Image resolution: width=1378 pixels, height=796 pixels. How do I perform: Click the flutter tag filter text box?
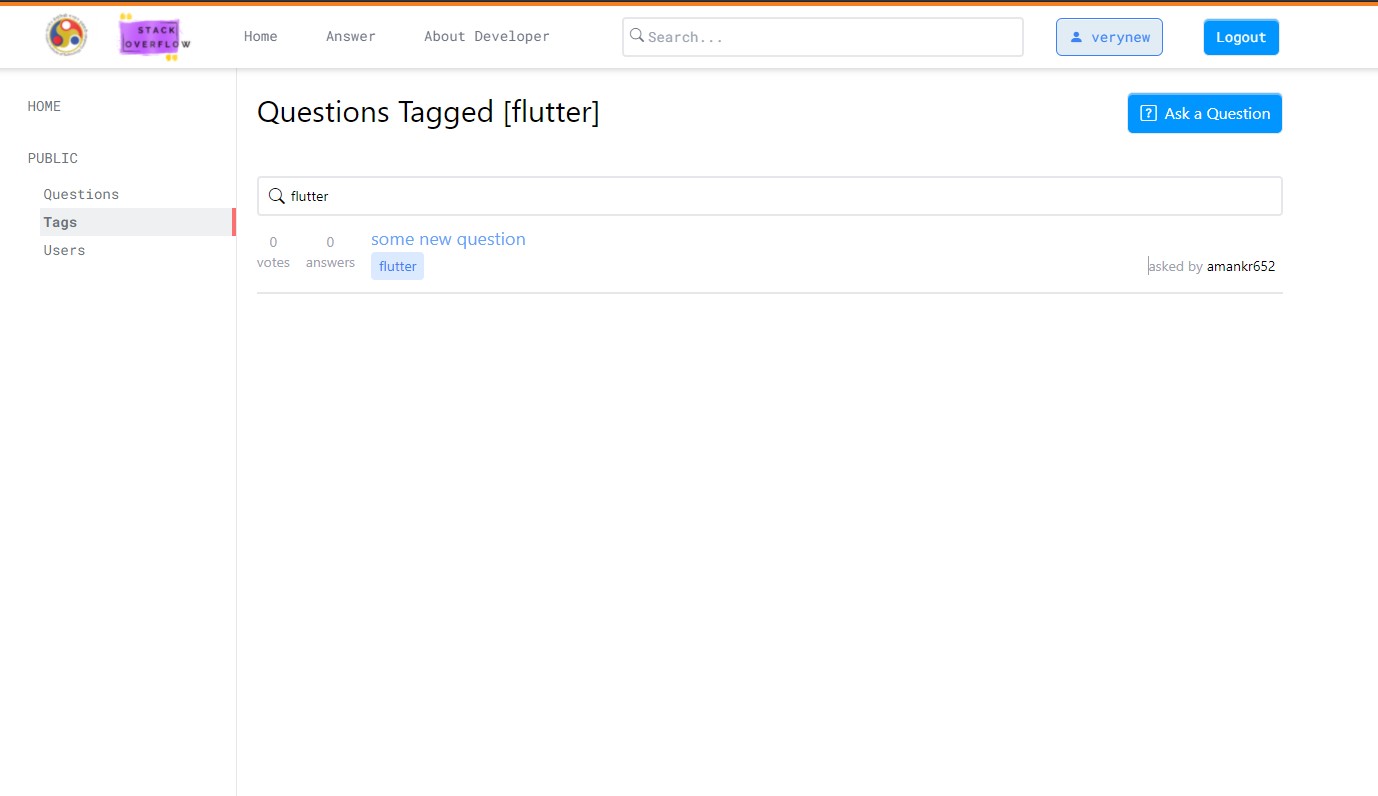pyautogui.click(x=700, y=196)
